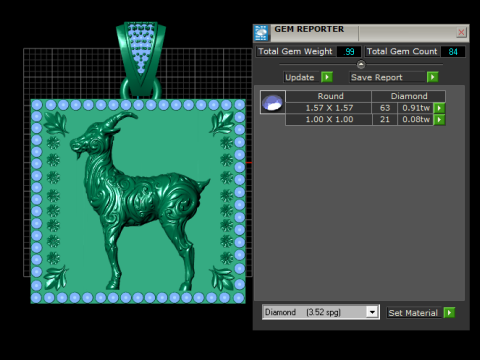Click the weight cell '0.08tw'

click(x=416, y=120)
